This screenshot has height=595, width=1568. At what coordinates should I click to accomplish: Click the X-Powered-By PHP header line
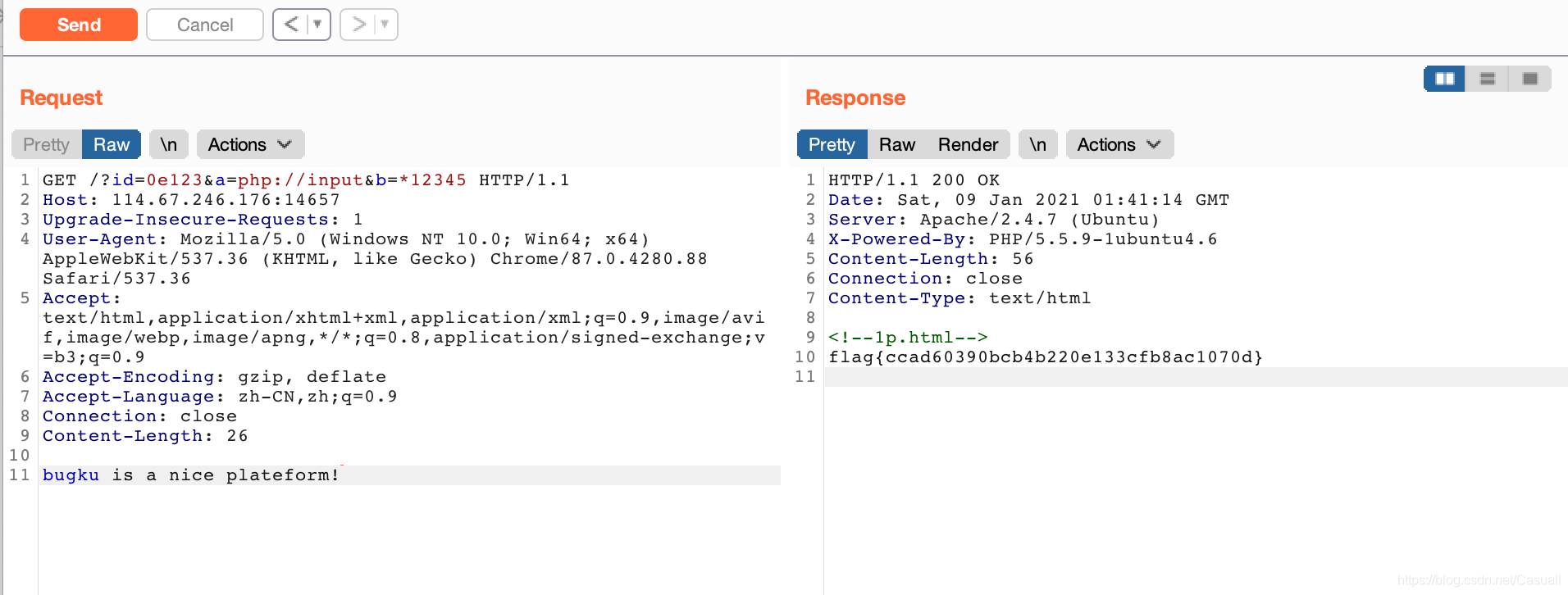[1023, 239]
